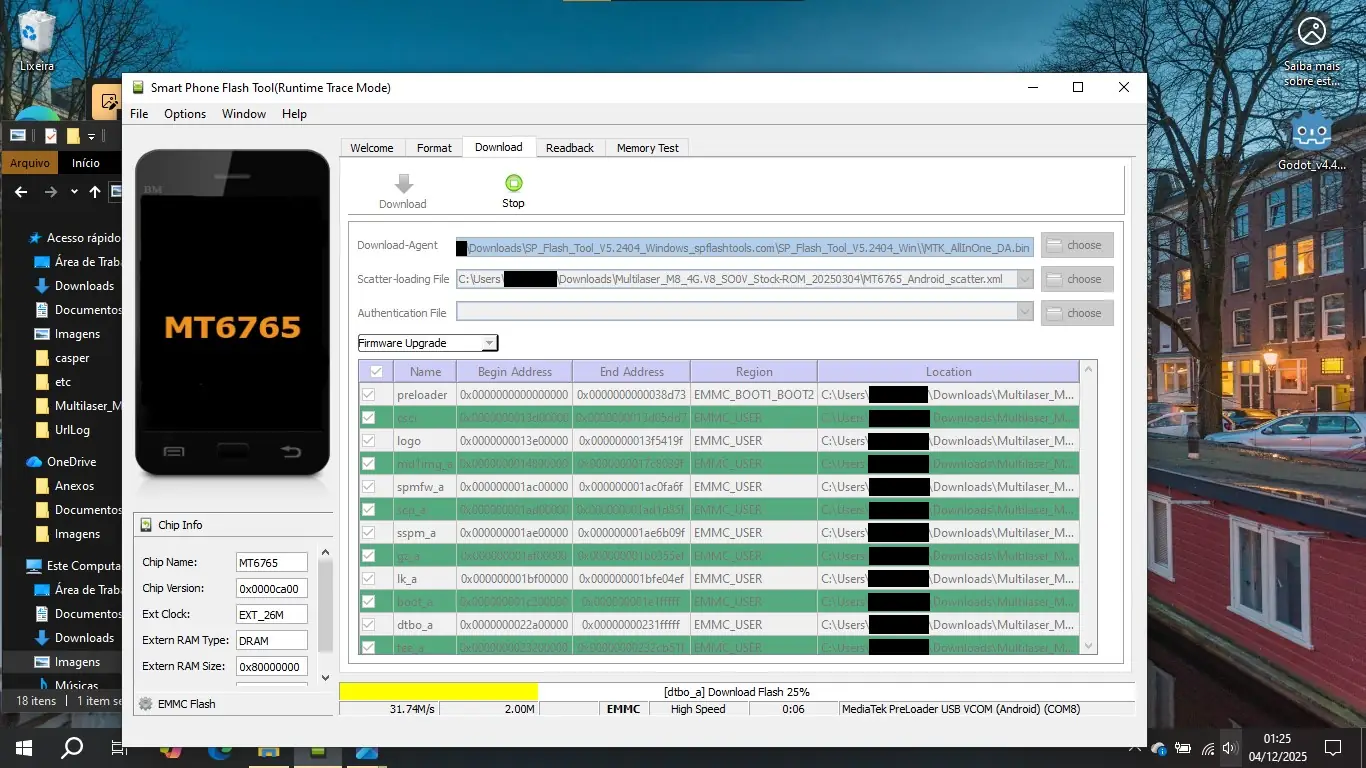Click the Download arrow icon
Screen dimensions: 1366x768
tap(403, 184)
